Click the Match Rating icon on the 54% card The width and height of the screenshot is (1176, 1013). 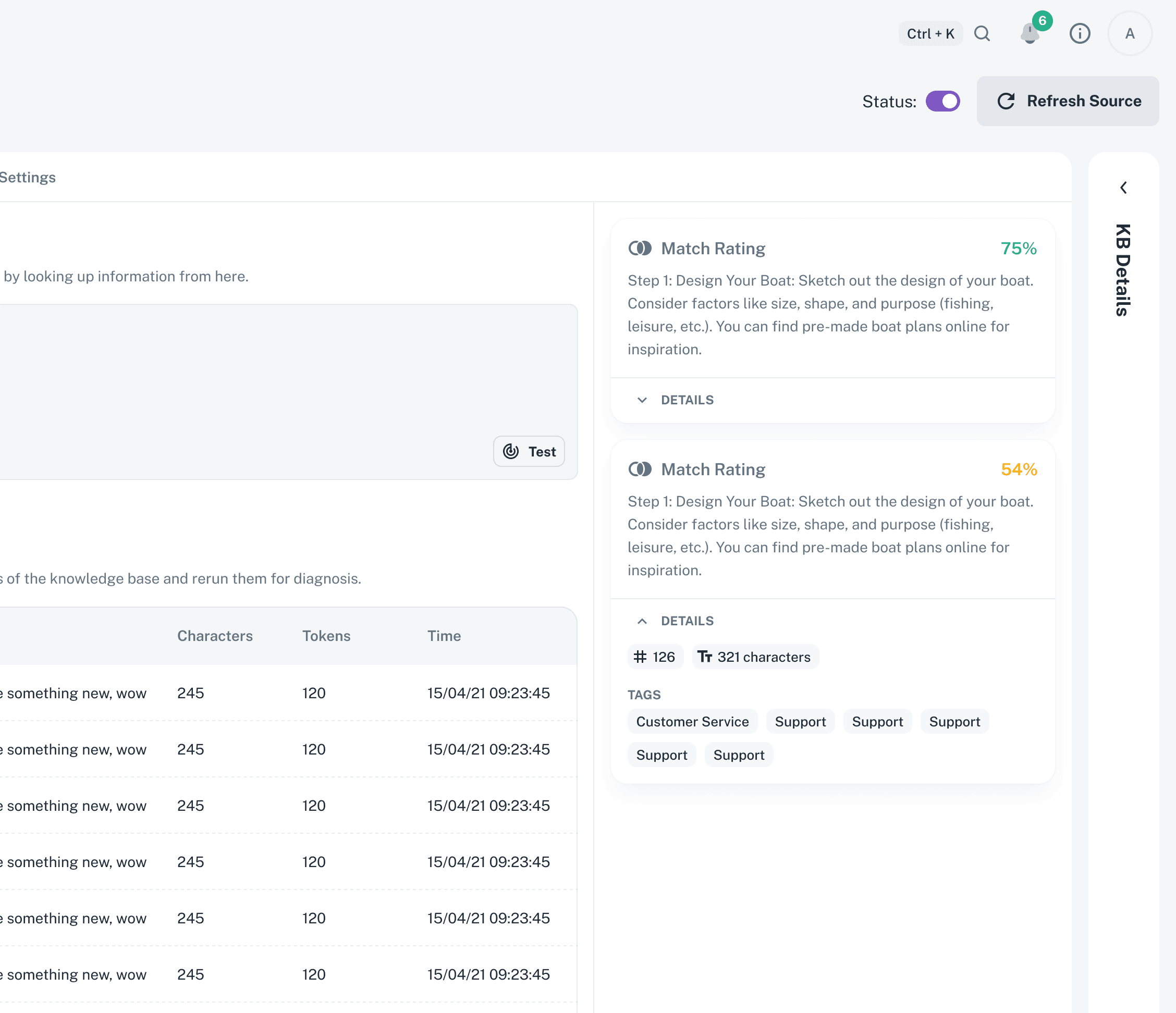pos(640,469)
